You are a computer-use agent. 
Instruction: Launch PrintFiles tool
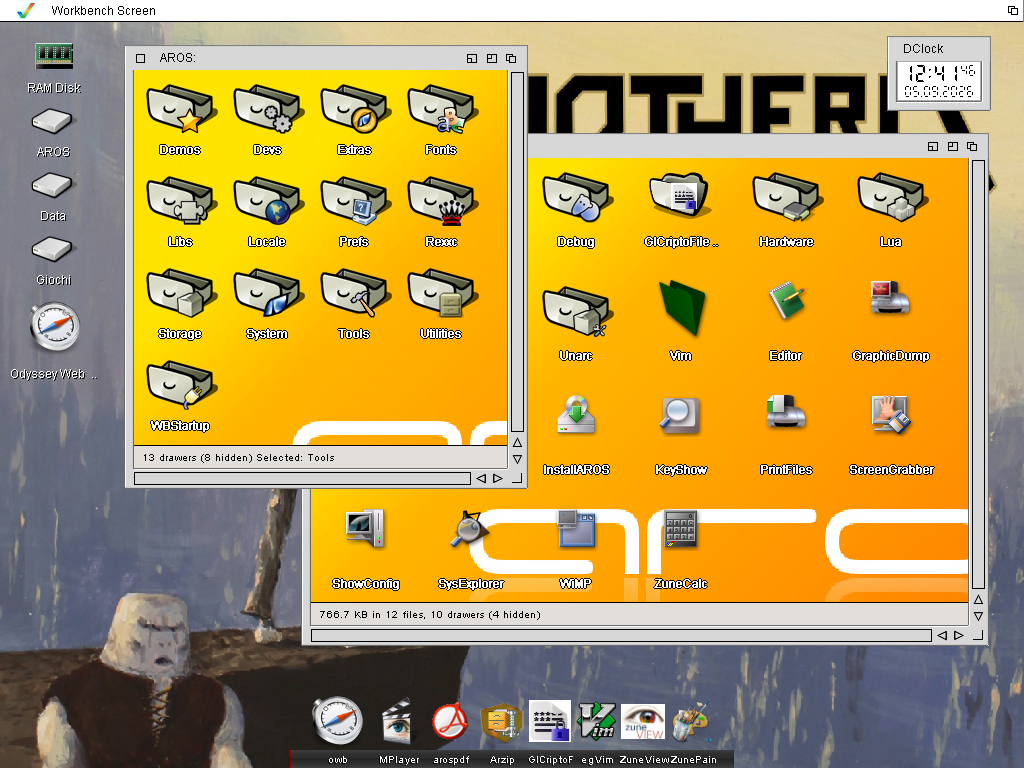786,412
